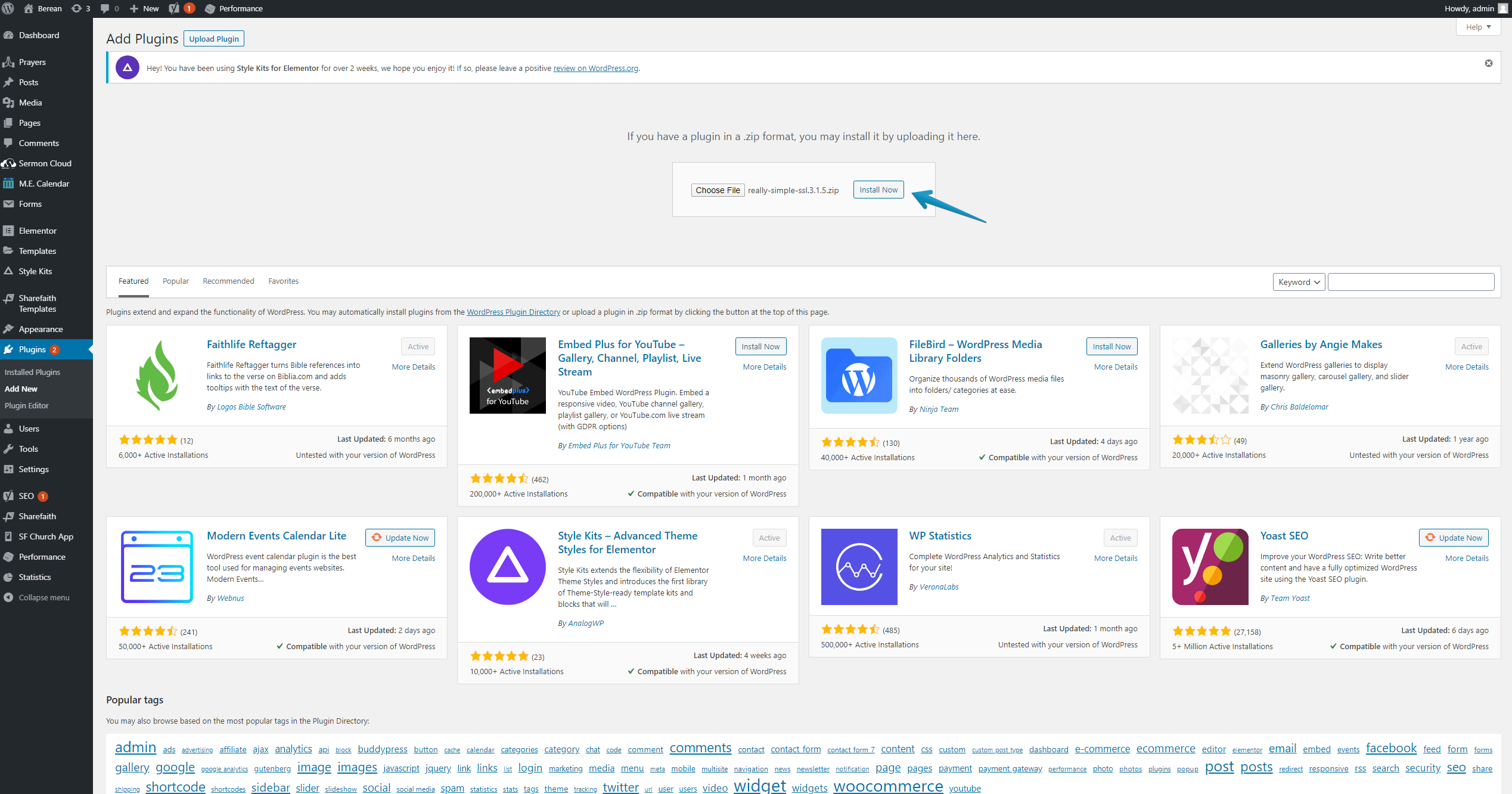
Task: Open Sermon Cloud in sidebar
Action: point(45,163)
